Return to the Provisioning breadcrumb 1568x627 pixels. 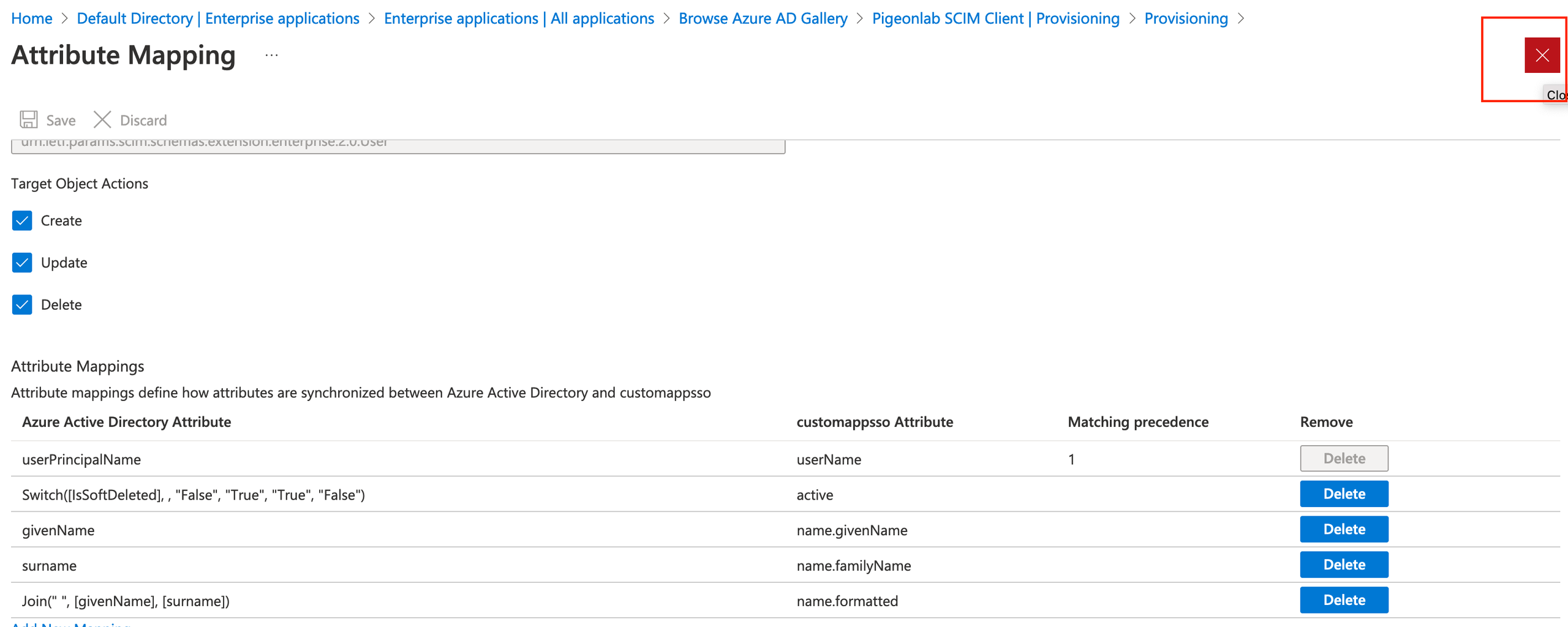tap(1186, 18)
